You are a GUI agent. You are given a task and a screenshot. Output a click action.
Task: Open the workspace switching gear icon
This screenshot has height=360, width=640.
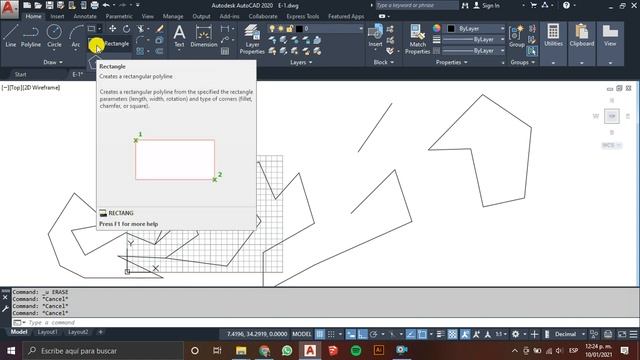click(516, 334)
